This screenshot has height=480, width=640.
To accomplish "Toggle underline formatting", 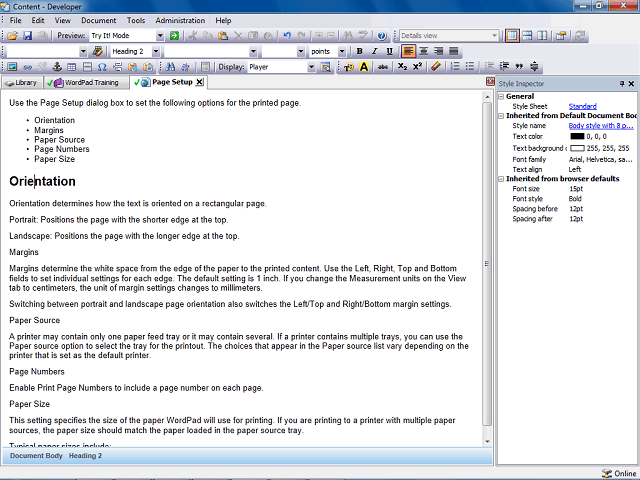I will [389, 51].
